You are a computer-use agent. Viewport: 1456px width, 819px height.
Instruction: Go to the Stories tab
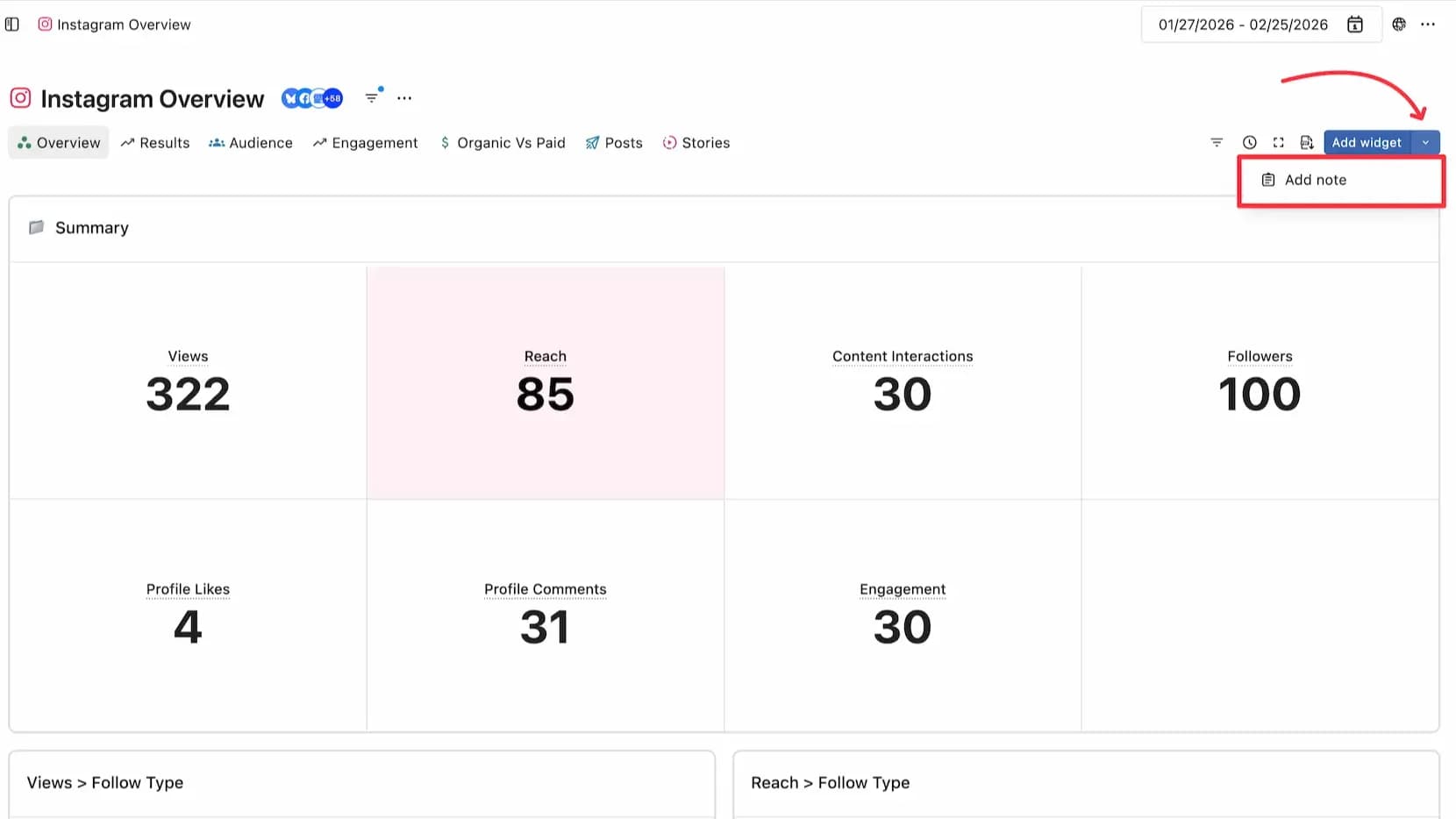point(696,143)
